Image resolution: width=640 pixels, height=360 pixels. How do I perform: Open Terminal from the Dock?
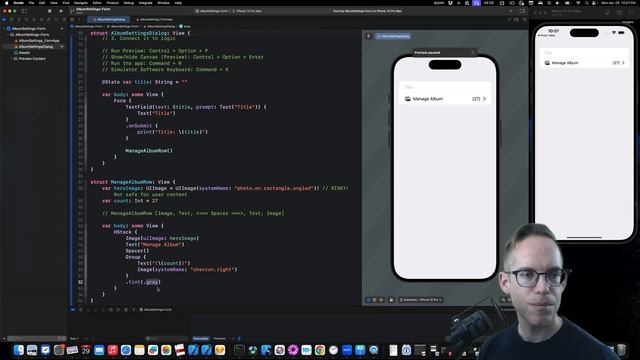pos(239,350)
